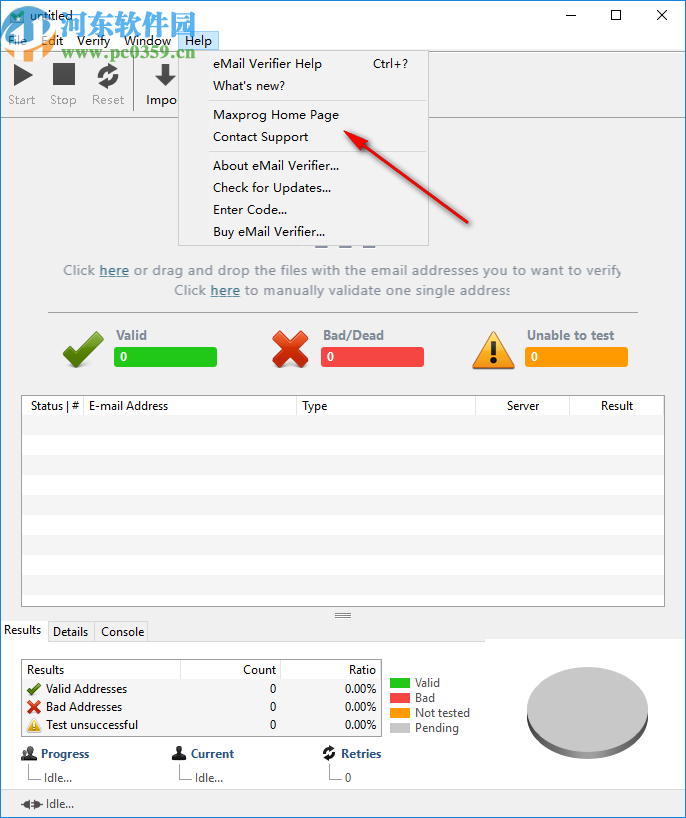Close the open Help menu

(198, 41)
